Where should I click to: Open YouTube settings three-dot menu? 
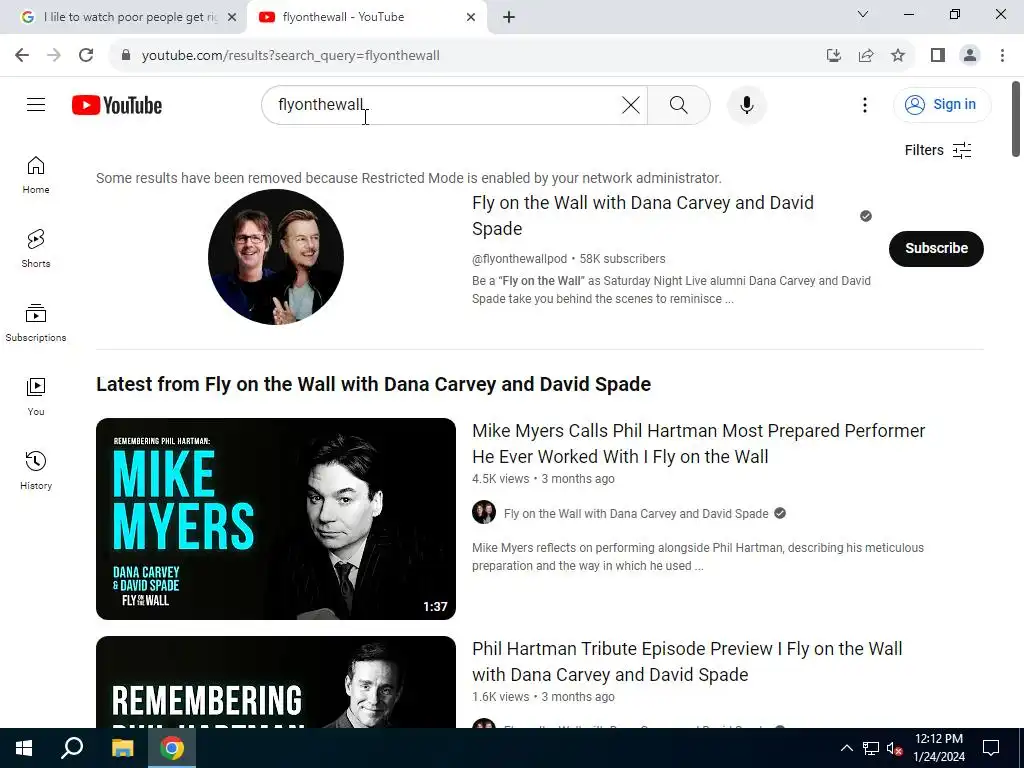(x=865, y=104)
